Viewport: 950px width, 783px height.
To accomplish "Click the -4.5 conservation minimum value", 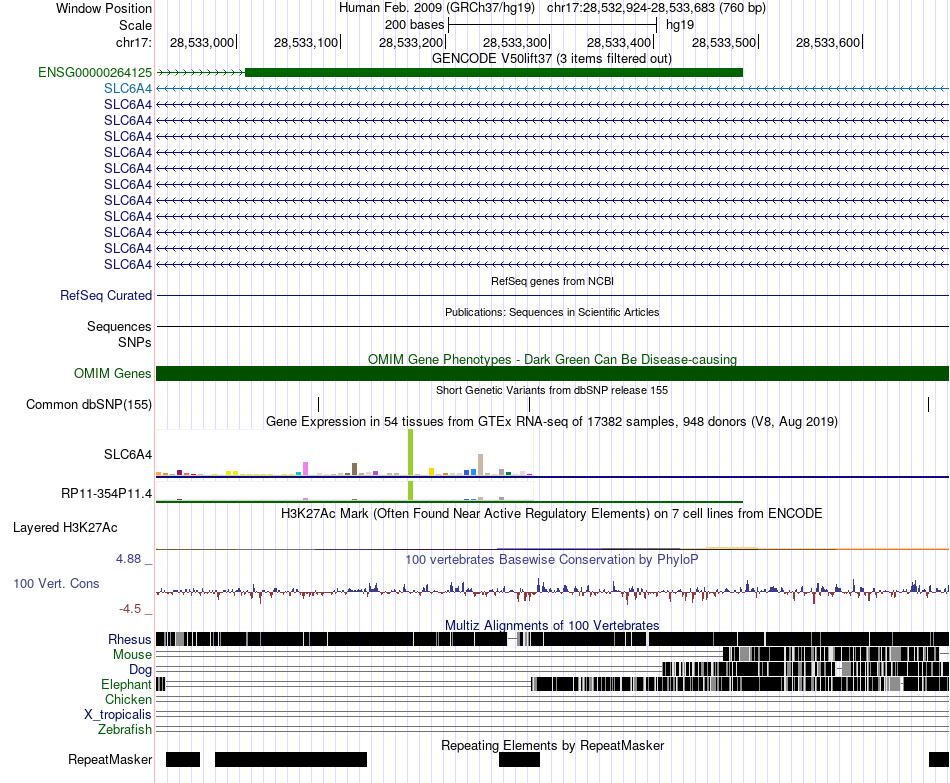I will [130, 608].
